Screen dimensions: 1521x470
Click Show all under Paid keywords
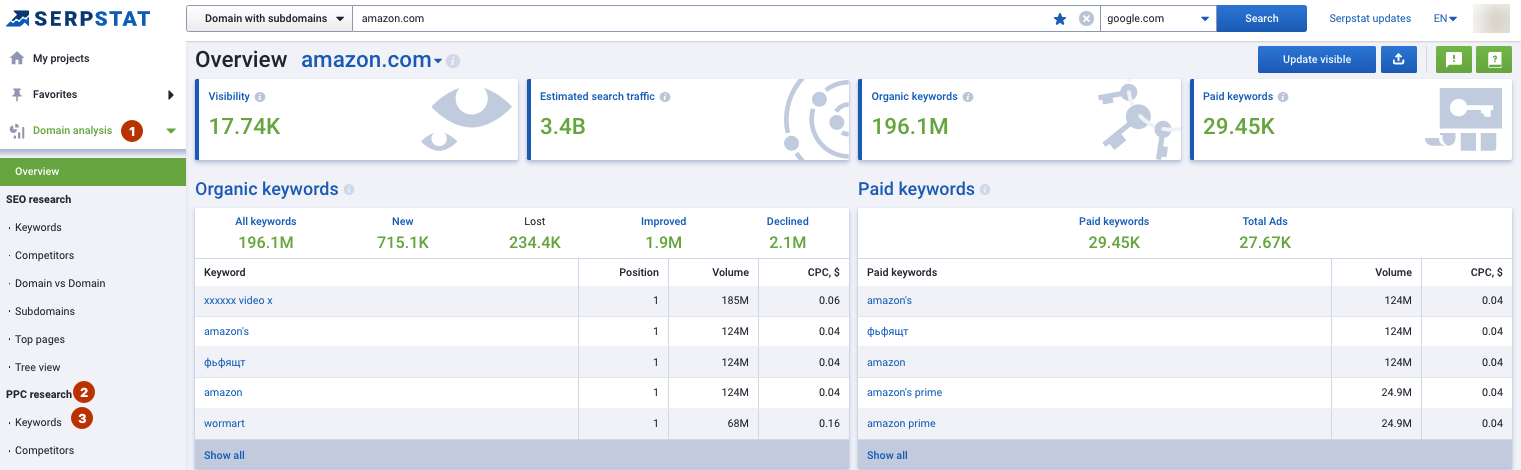pyautogui.click(x=887, y=455)
